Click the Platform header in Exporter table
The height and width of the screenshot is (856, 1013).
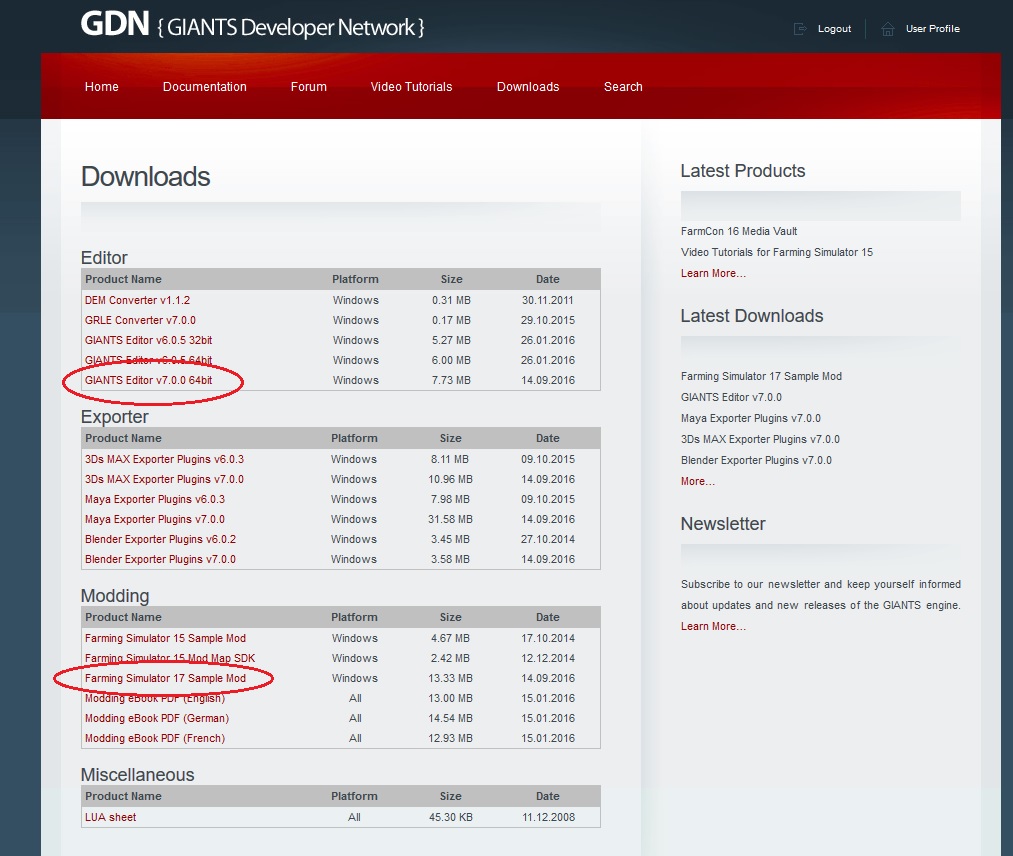354,438
